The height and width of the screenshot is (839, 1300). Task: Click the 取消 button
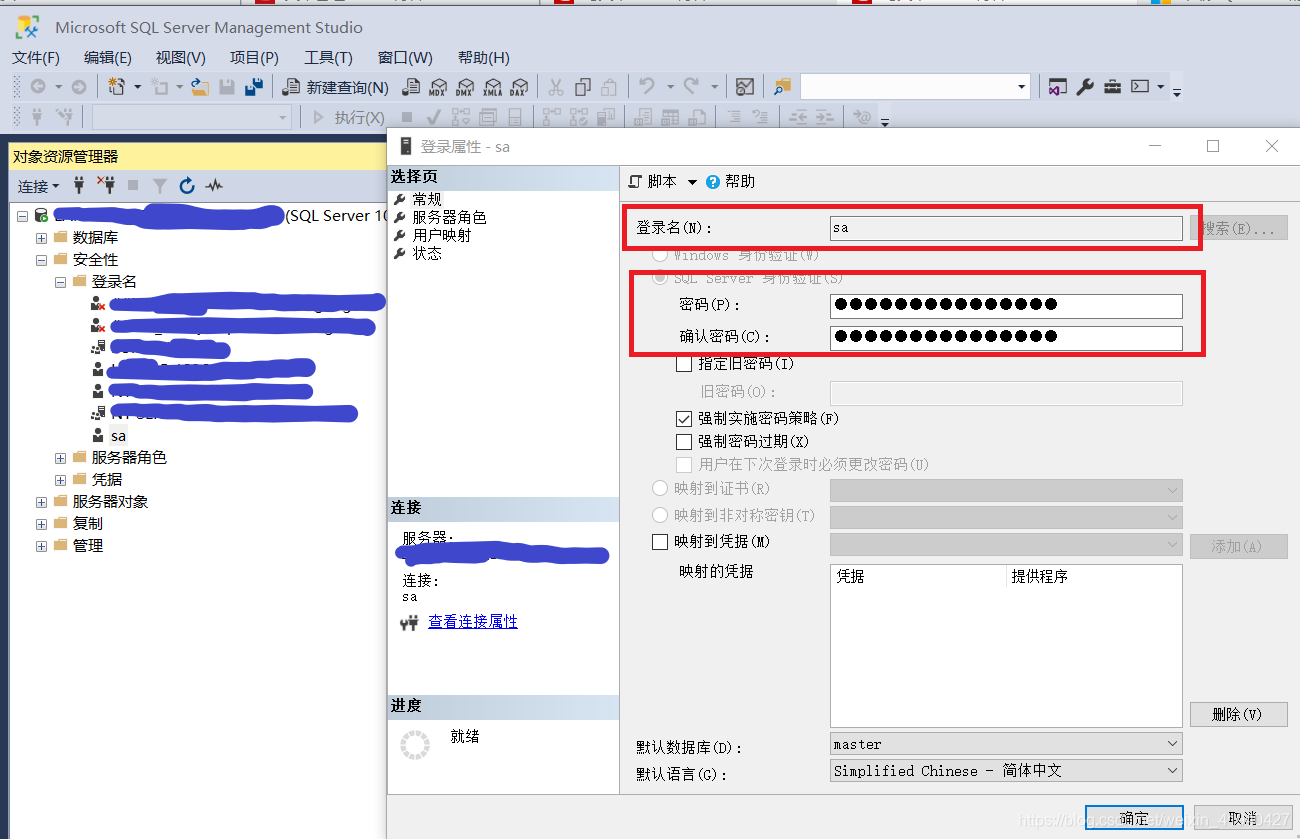point(1242,818)
